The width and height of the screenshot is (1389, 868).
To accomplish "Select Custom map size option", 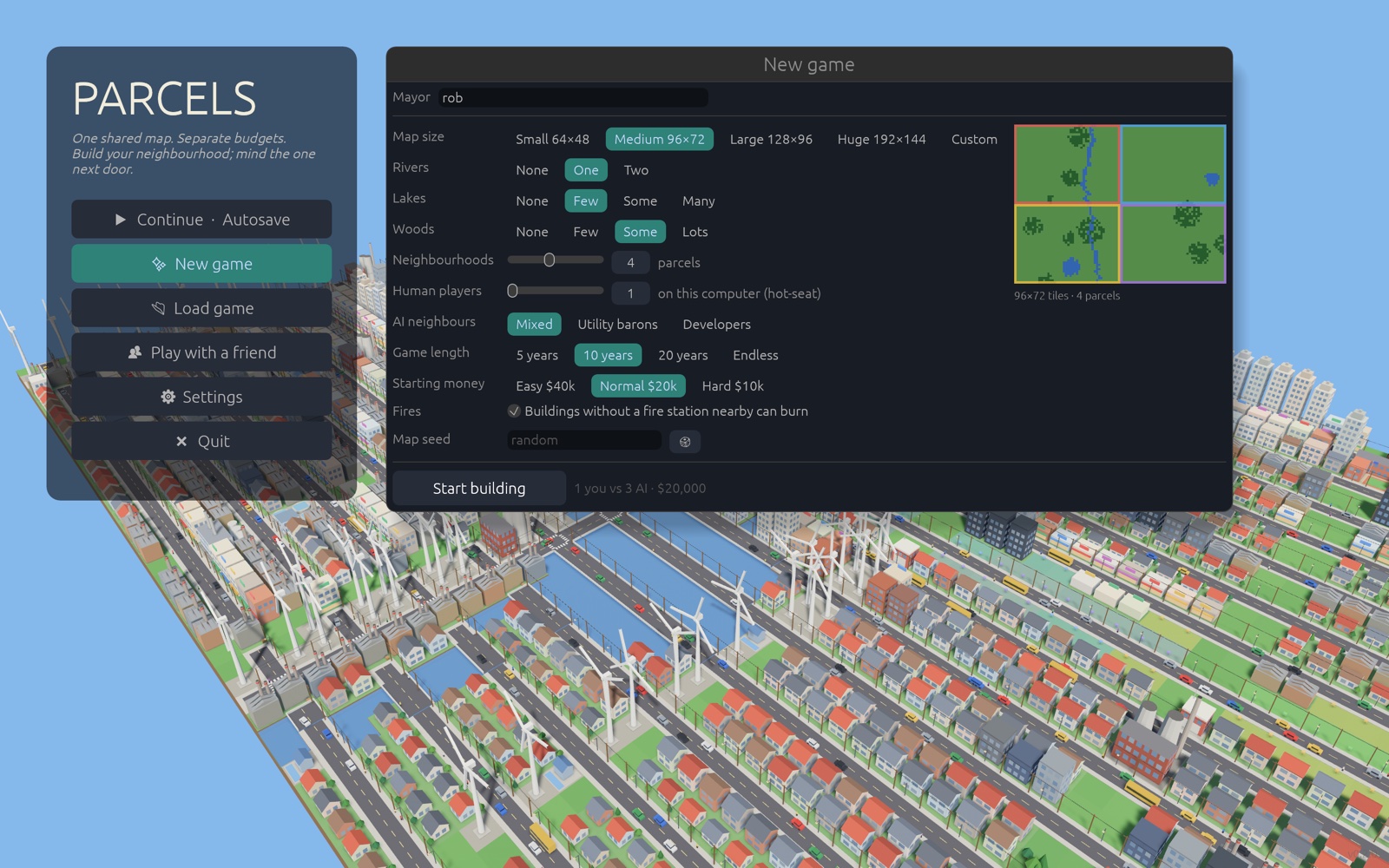I will [x=974, y=140].
